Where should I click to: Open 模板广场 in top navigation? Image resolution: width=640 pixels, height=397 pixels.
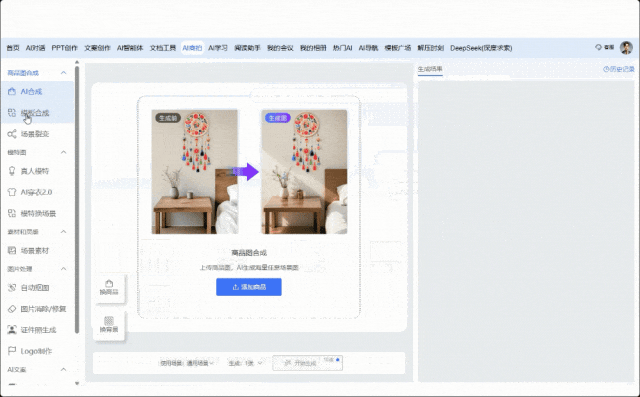pyautogui.click(x=398, y=48)
